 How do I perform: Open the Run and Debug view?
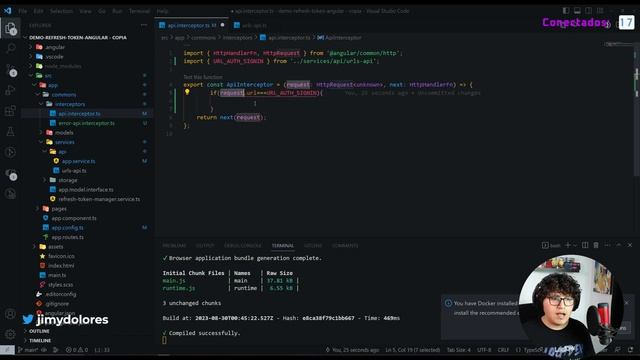point(11,90)
